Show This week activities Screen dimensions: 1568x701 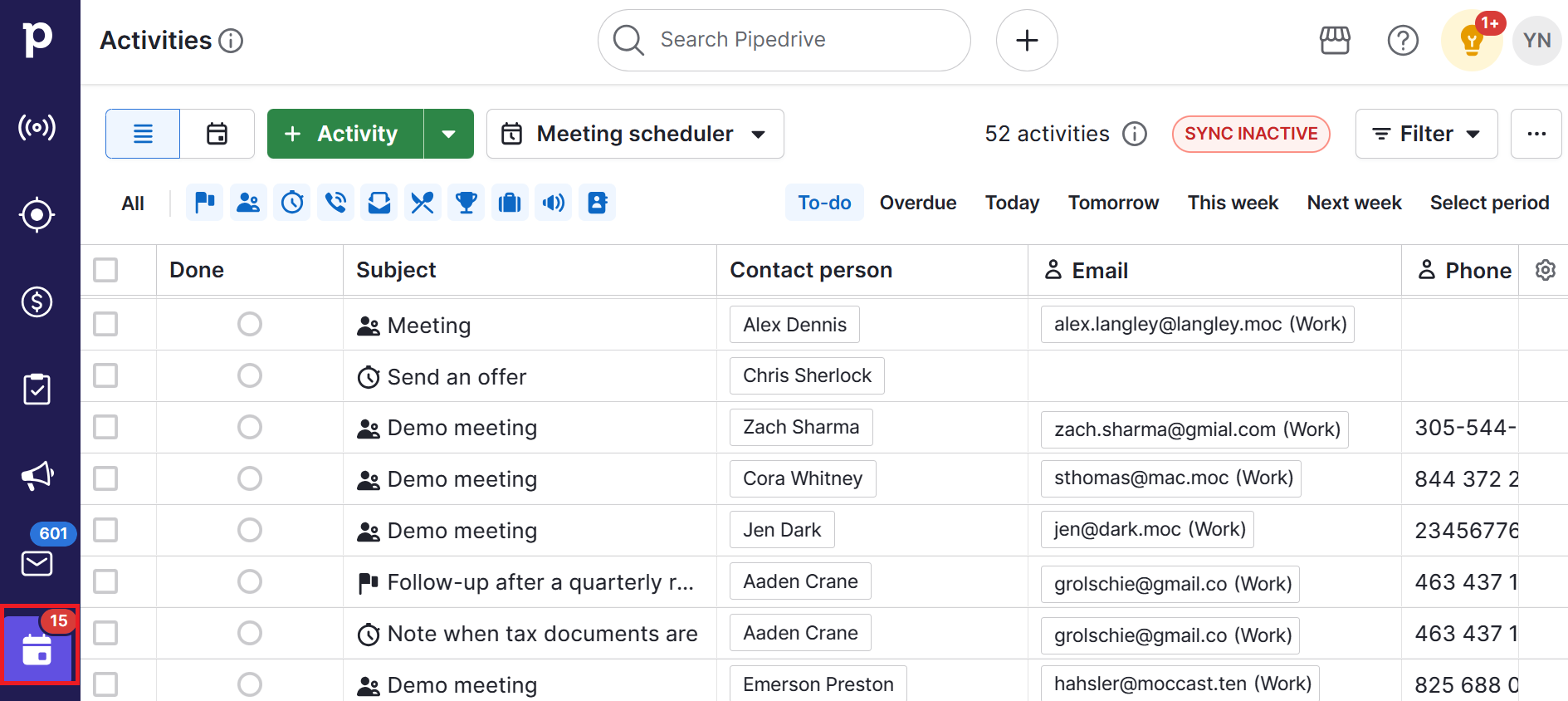1233,203
